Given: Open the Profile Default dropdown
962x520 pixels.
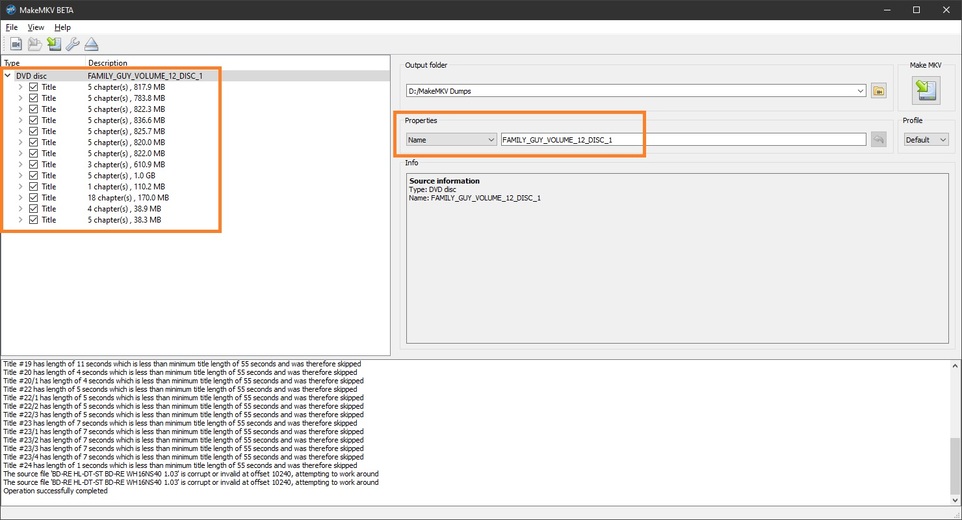Looking at the screenshot, I should (x=925, y=140).
